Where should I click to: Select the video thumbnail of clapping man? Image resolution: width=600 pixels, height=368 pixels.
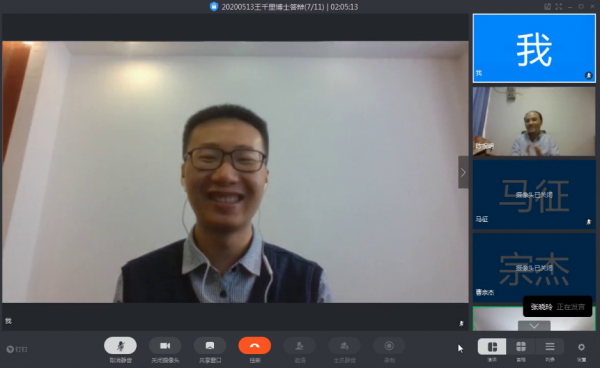click(534, 121)
